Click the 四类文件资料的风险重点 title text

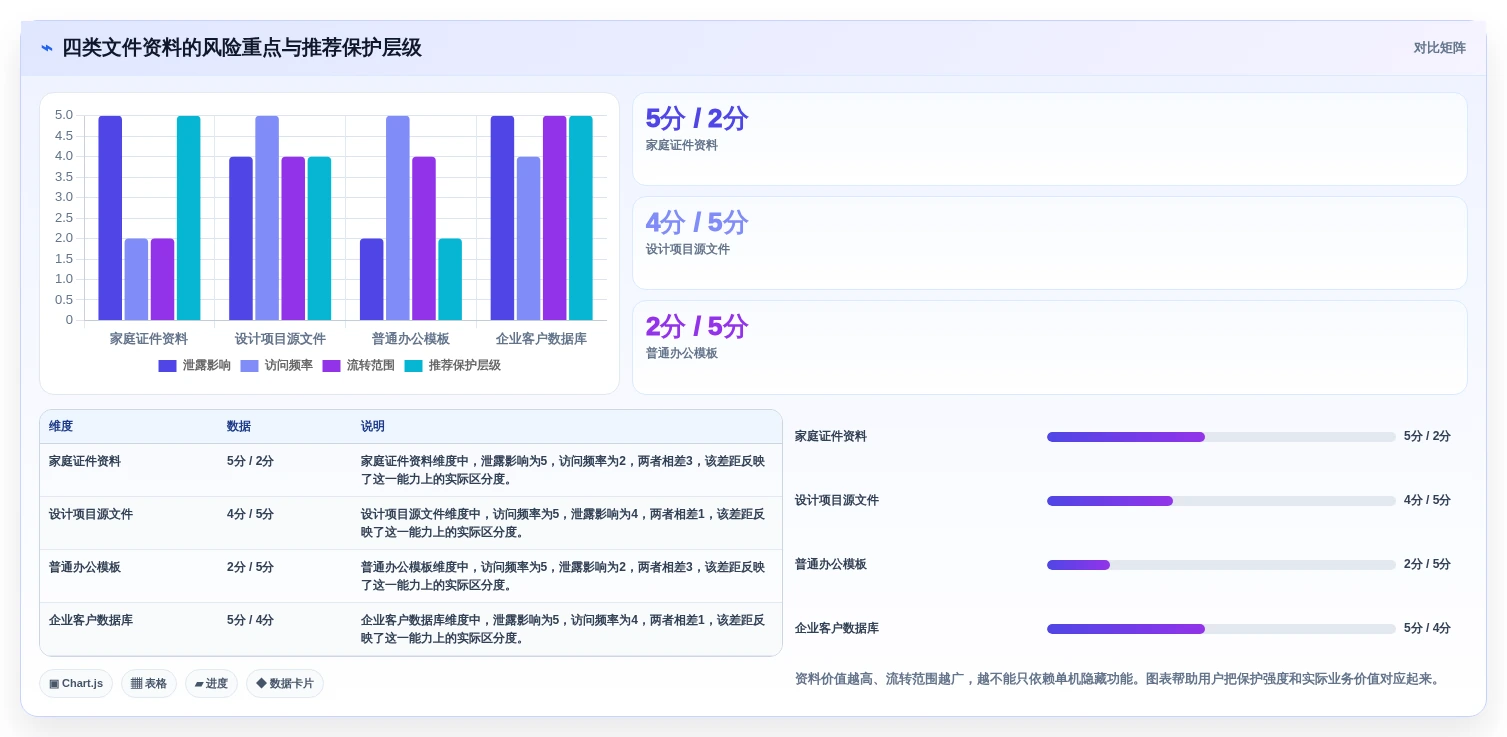[242, 48]
